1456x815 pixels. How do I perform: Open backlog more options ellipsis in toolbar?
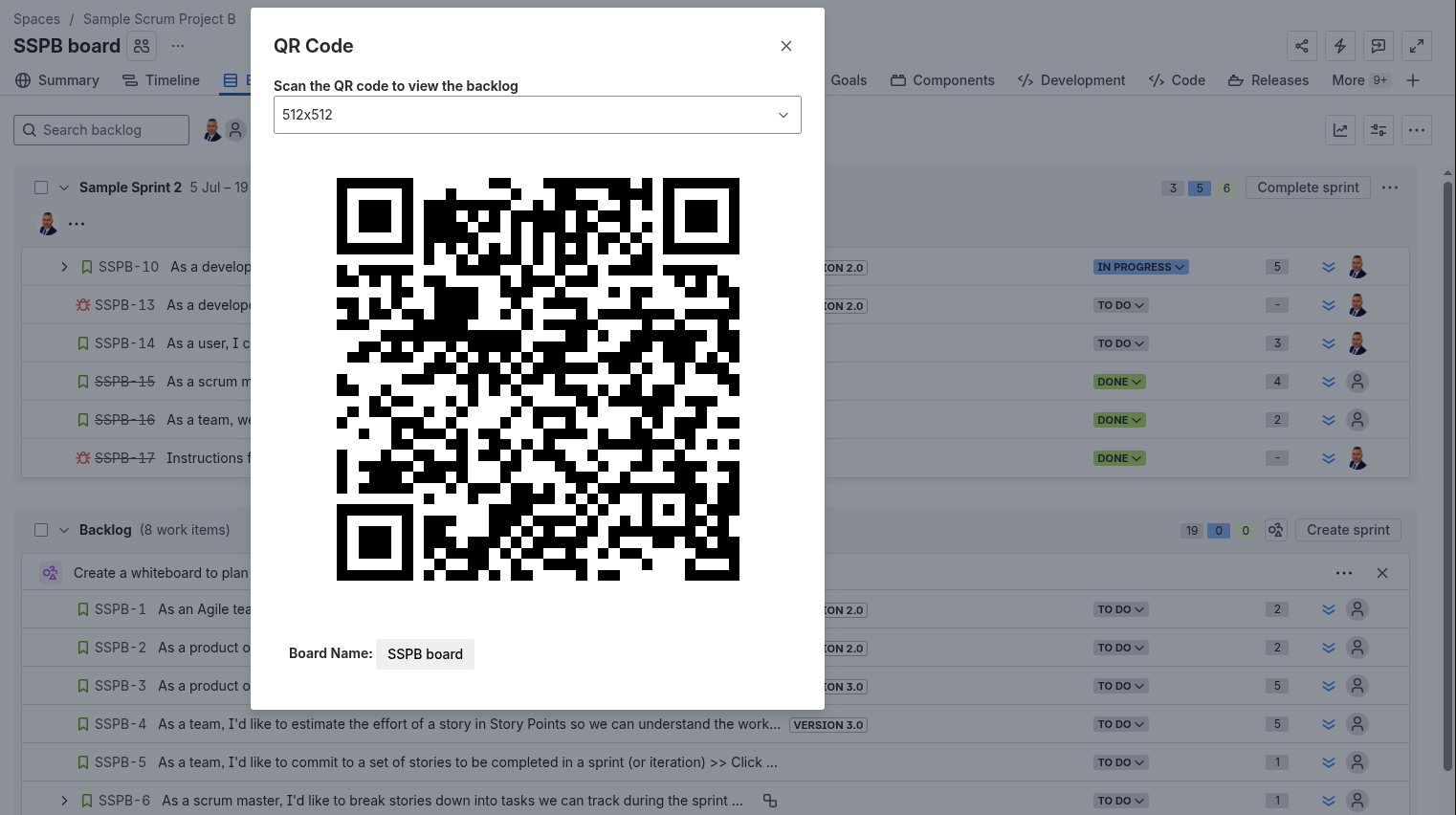1417,130
